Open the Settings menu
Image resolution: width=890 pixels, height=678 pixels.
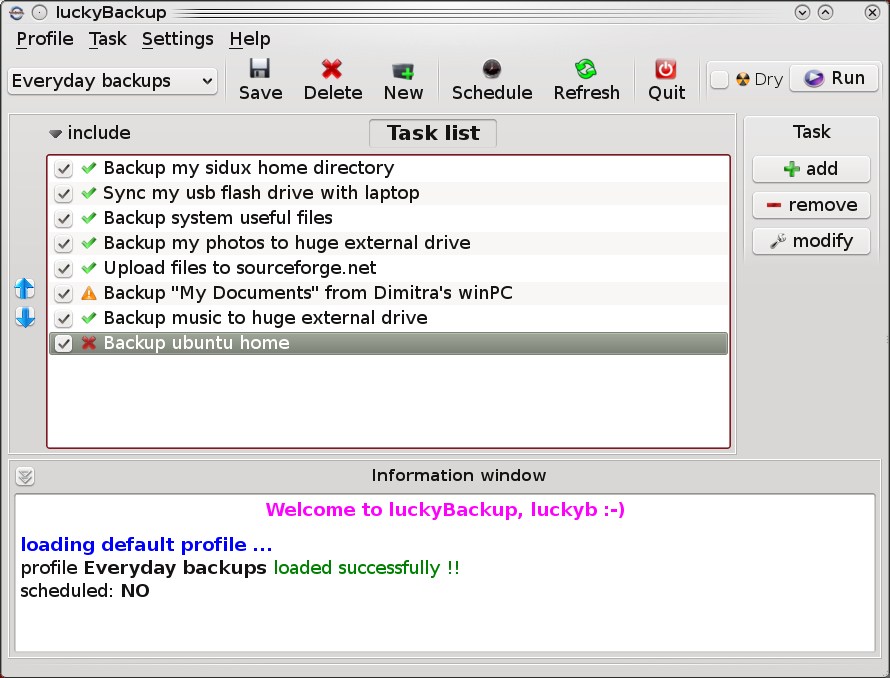point(177,39)
